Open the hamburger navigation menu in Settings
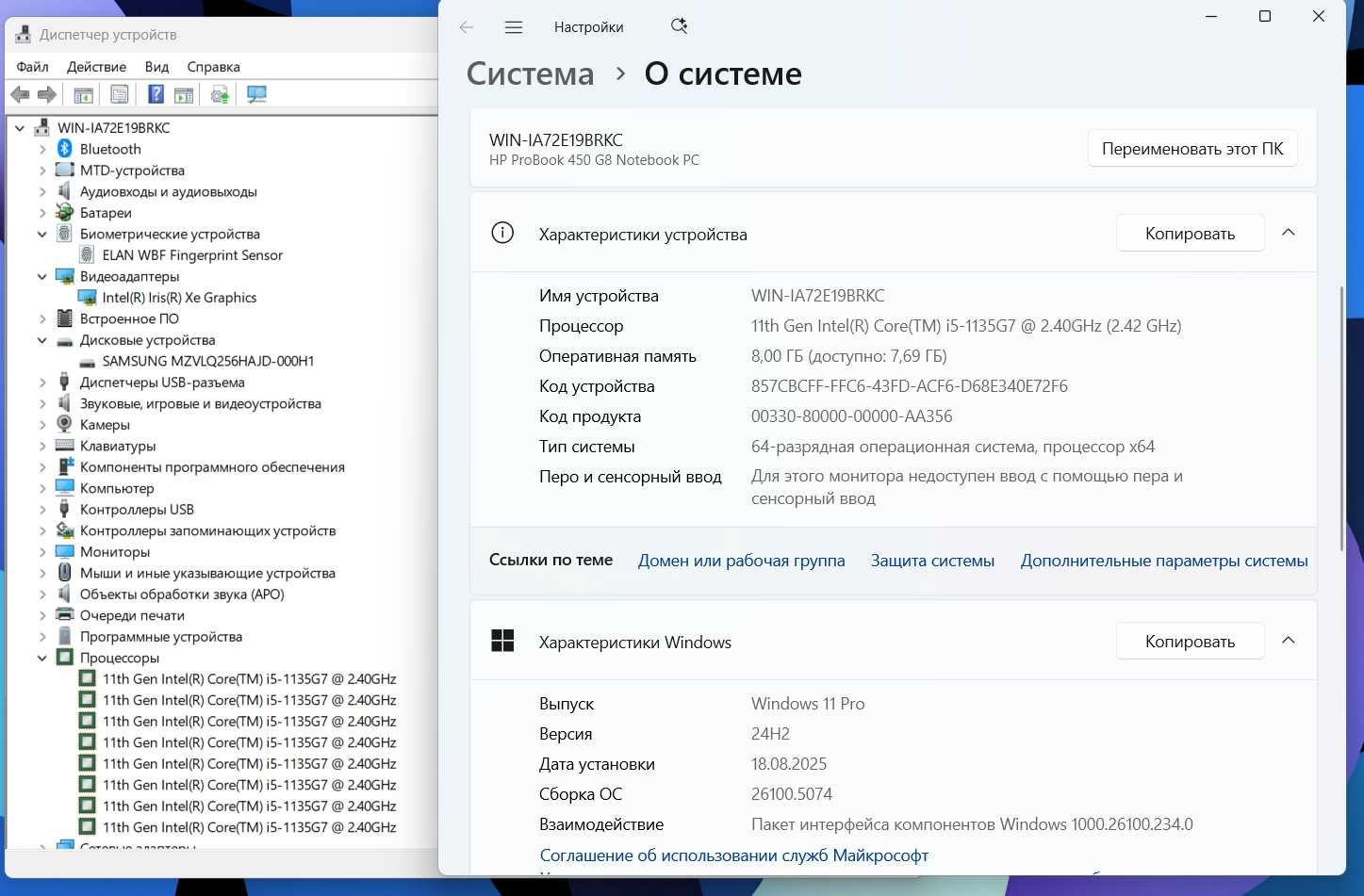Screen dimensions: 1364x896 (514, 27)
